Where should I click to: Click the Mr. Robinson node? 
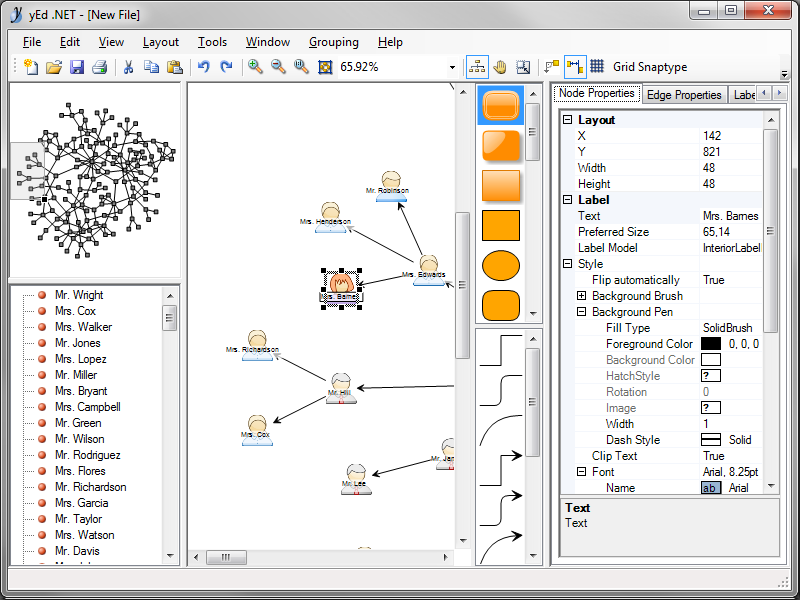[x=391, y=187]
